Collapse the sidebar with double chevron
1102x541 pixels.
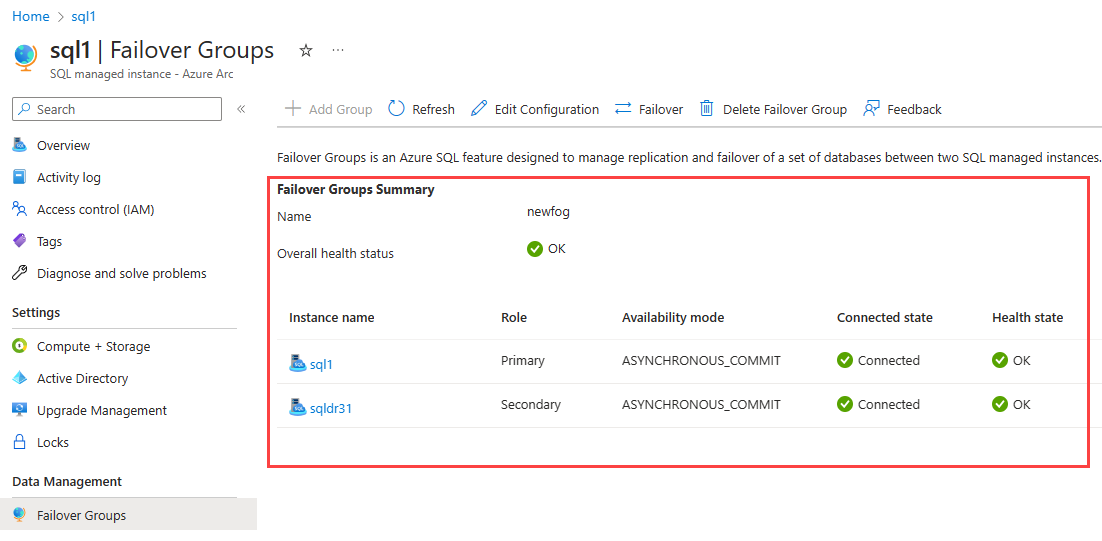(x=240, y=109)
